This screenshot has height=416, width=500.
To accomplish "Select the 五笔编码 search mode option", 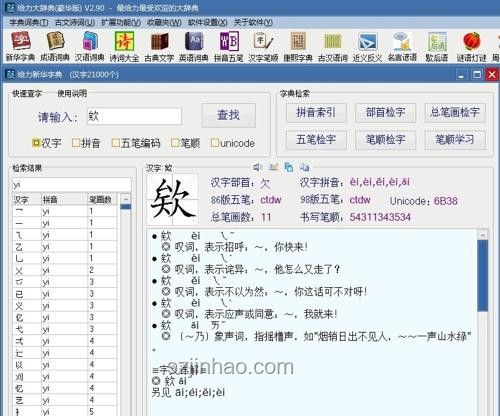I will pyautogui.click(x=136, y=143).
